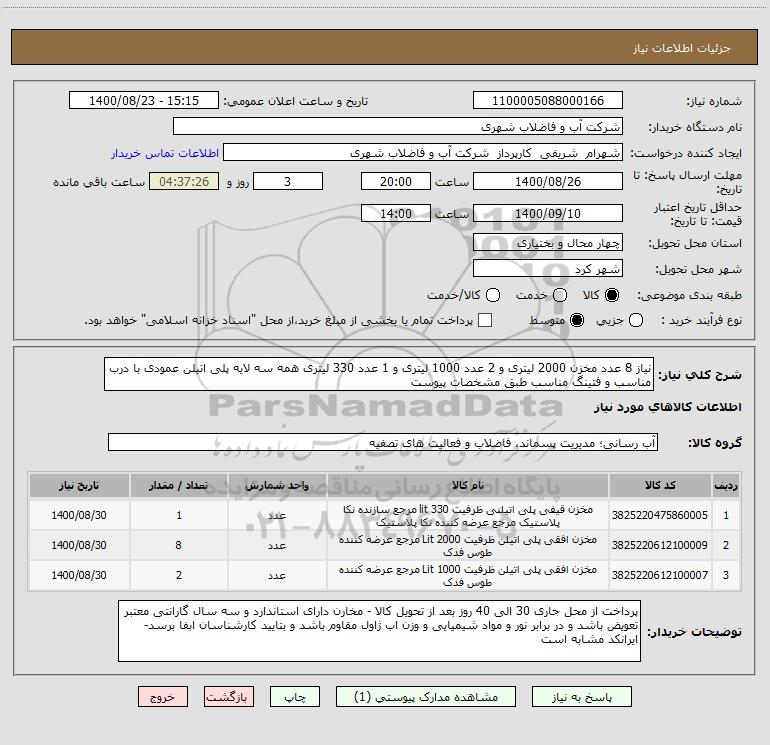This screenshot has width=770, height=745.
Task: Open اطلاعات تماس خریدار link
Action: click(165, 153)
